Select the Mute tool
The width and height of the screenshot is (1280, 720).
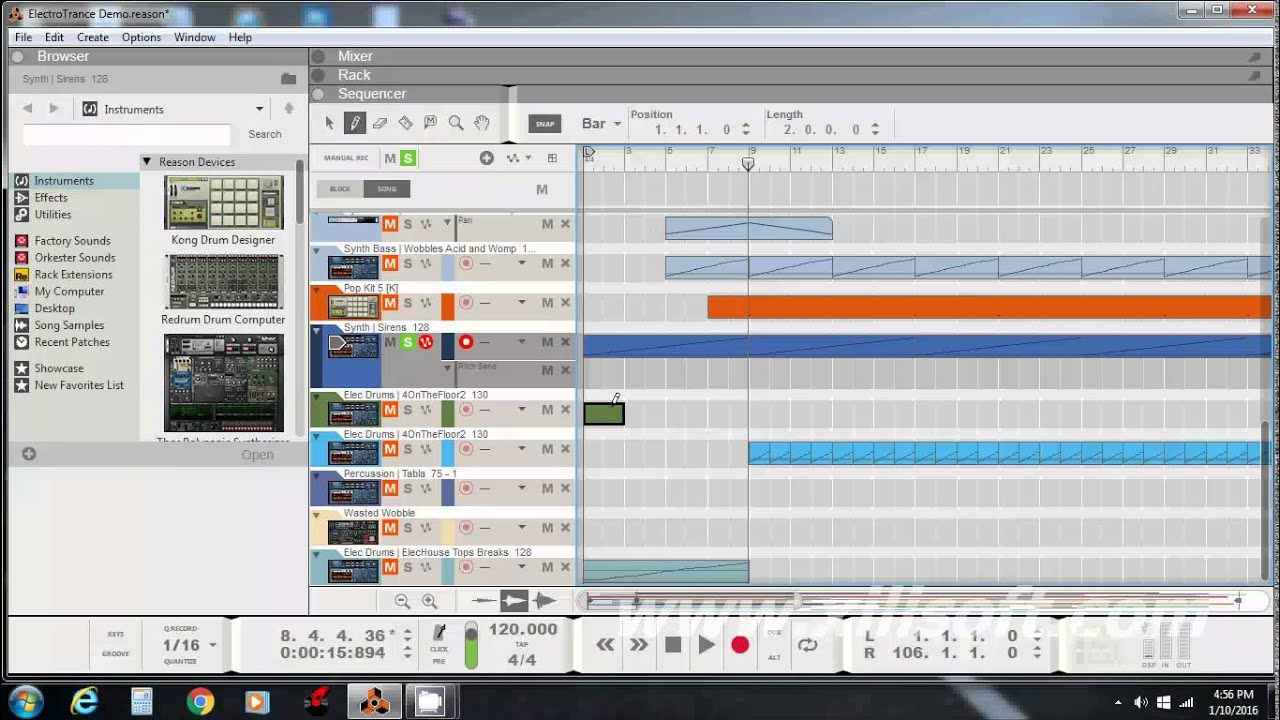[x=431, y=123]
